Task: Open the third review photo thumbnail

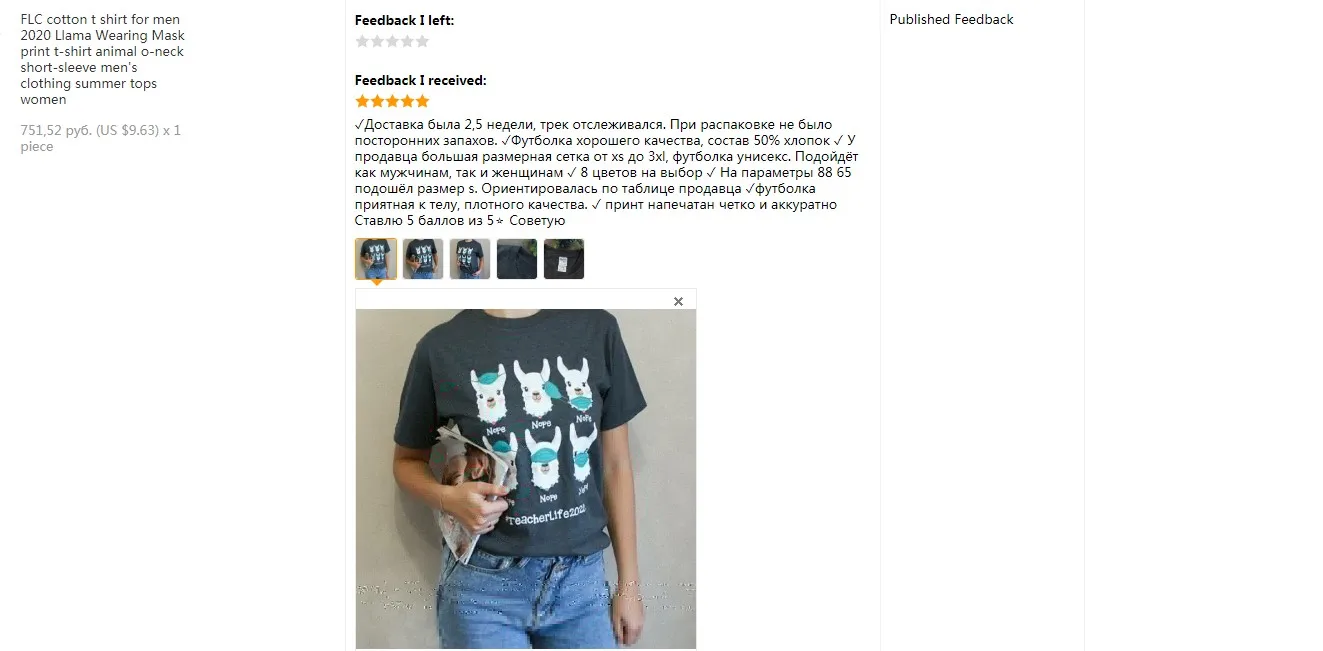Action: [x=470, y=259]
